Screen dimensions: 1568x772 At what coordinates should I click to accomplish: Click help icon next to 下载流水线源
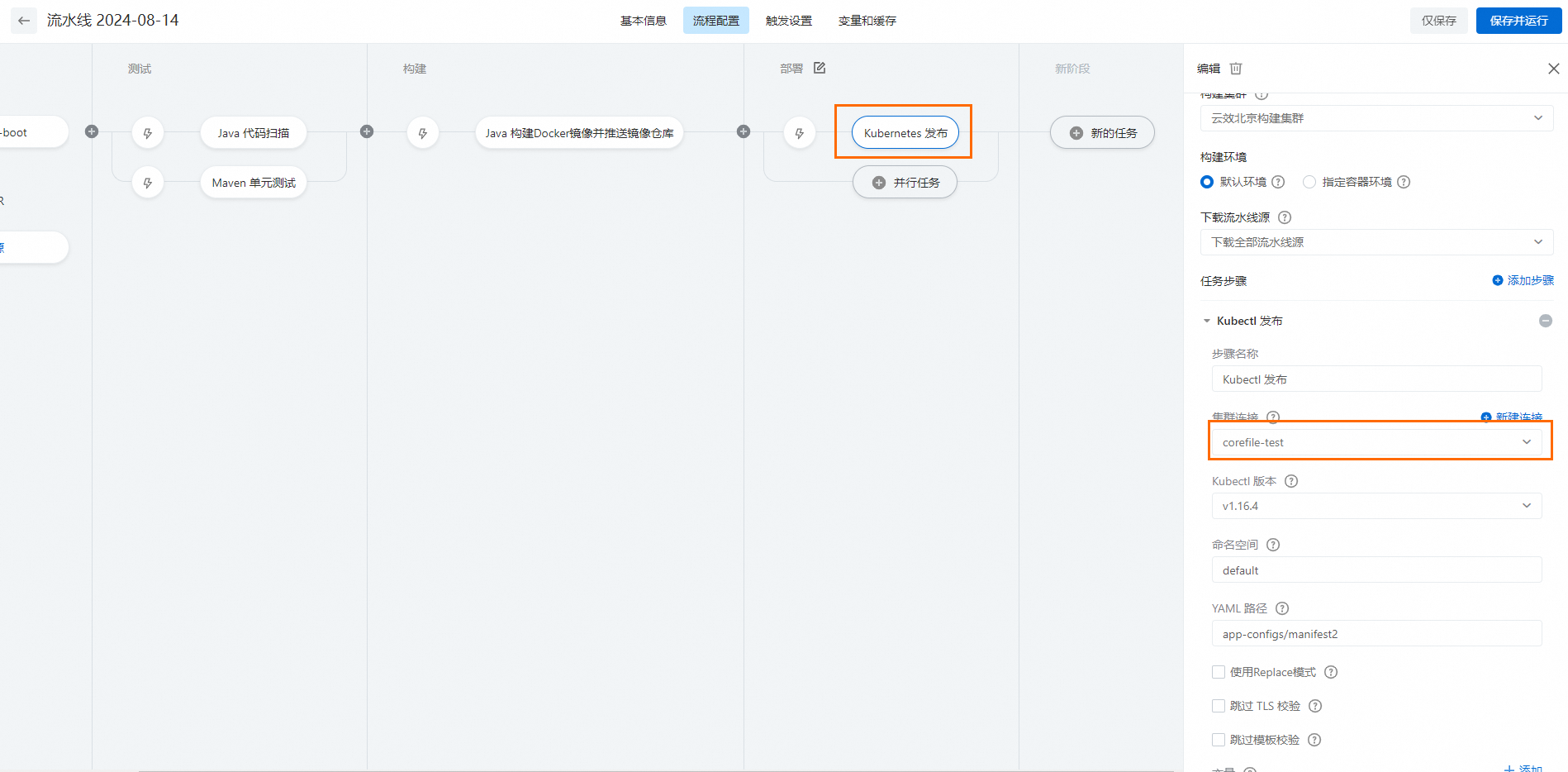1285,217
